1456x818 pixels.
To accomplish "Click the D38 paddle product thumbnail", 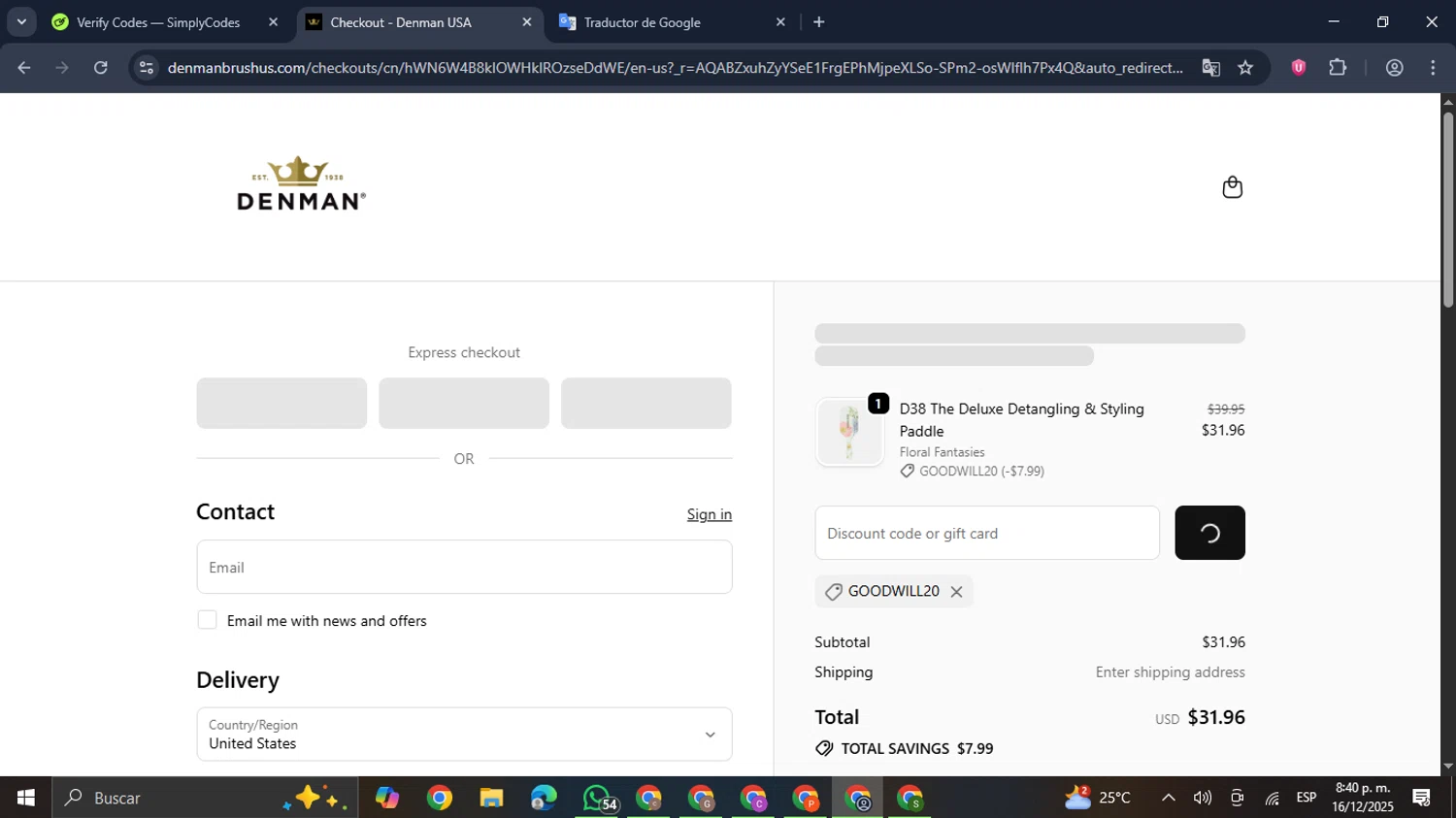I will (849, 432).
